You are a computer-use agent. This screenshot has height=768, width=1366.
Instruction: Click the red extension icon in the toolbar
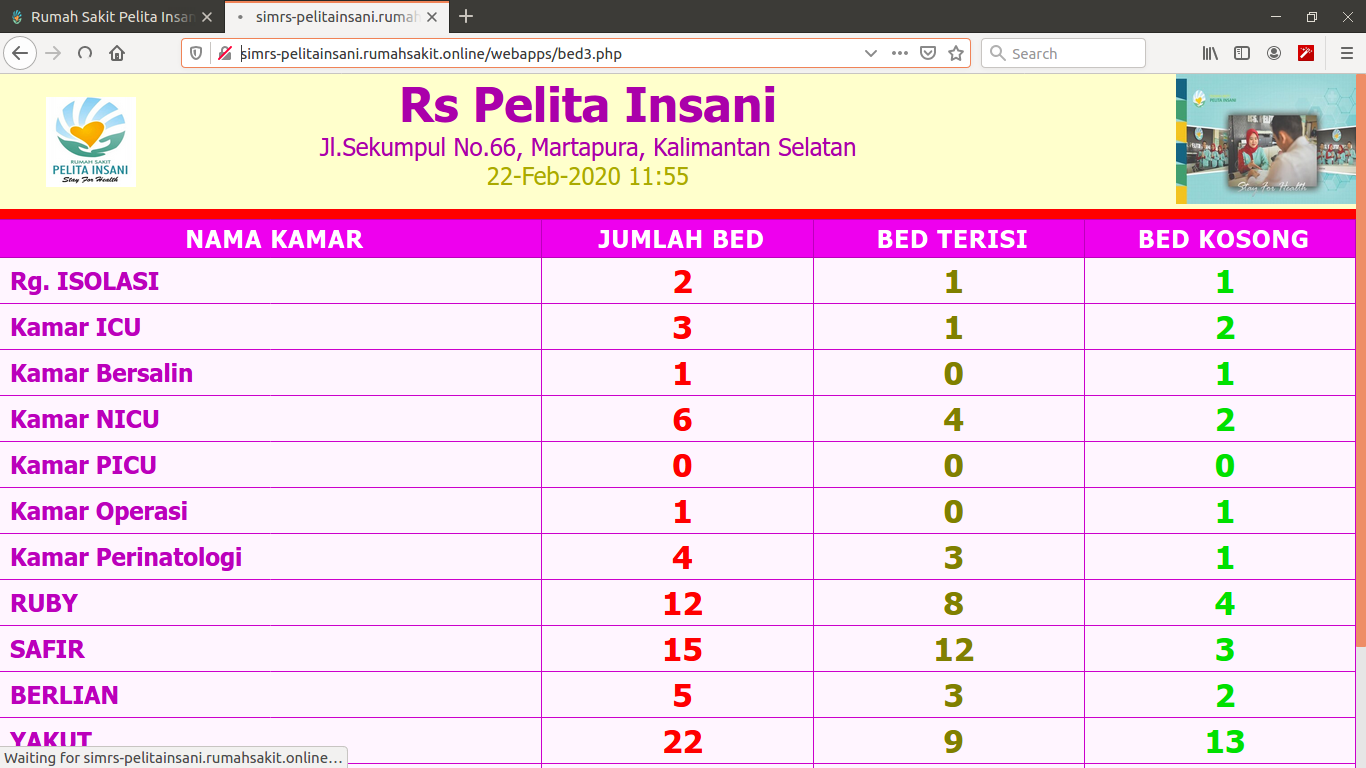click(1306, 53)
